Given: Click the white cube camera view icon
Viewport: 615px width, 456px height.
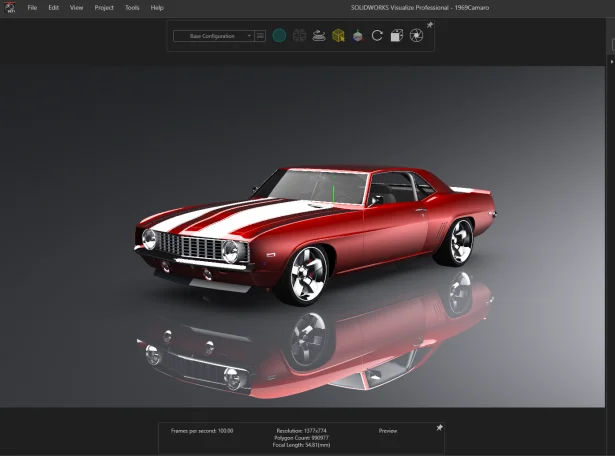Looking at the screenshot, I should pyautogui.click(x=396, y=36).
